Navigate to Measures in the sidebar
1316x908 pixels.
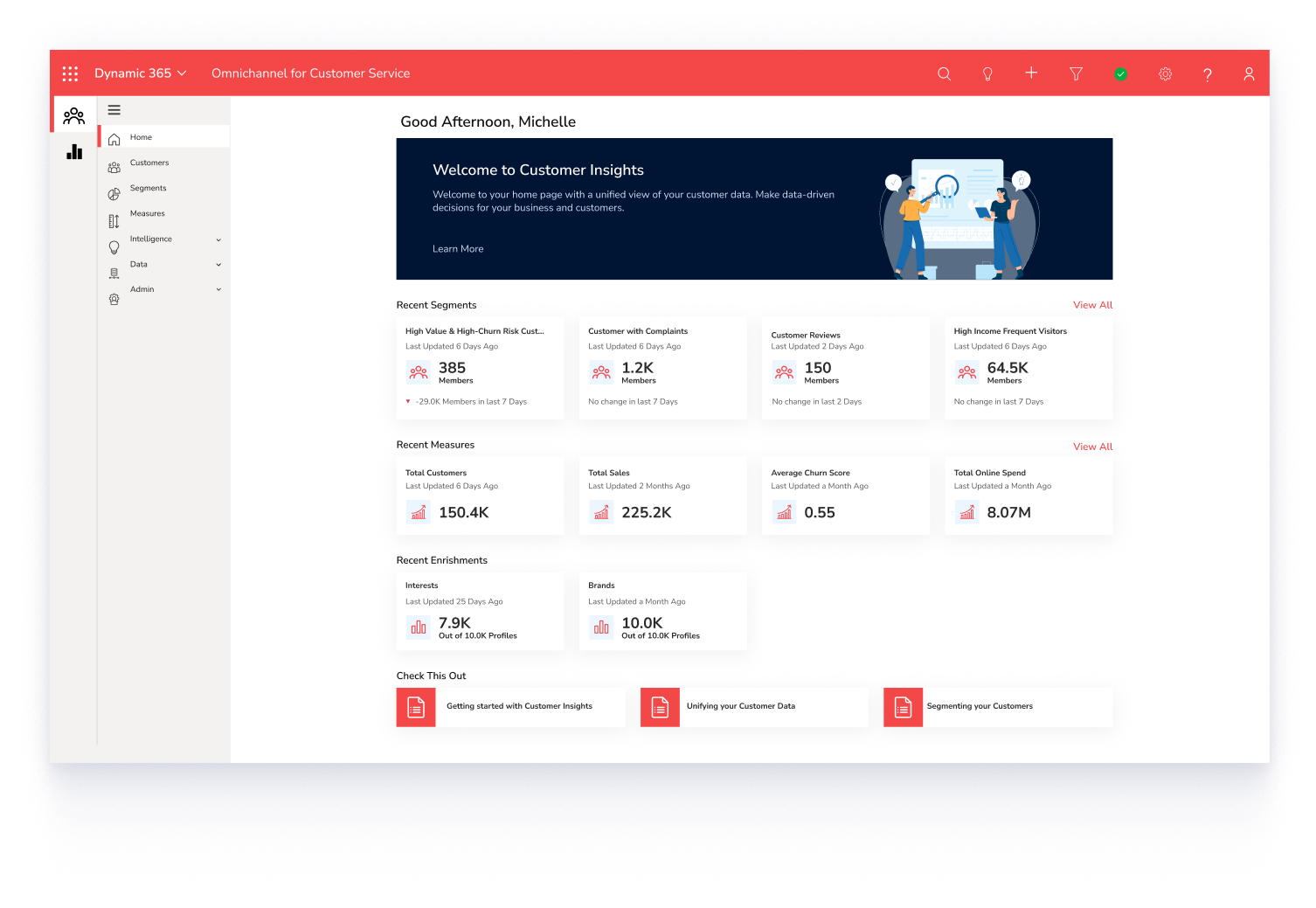(148, 213)
